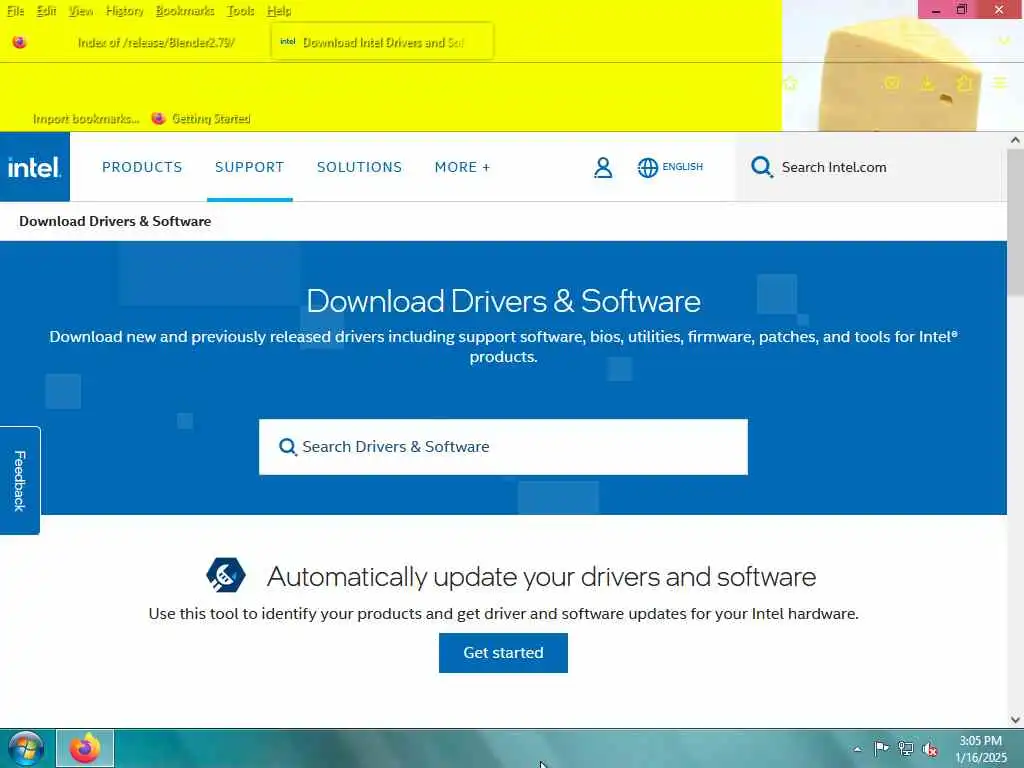Click the Automatically update your drivers heading
This screenshot has height=768, width=1024.
pos(541,577)
